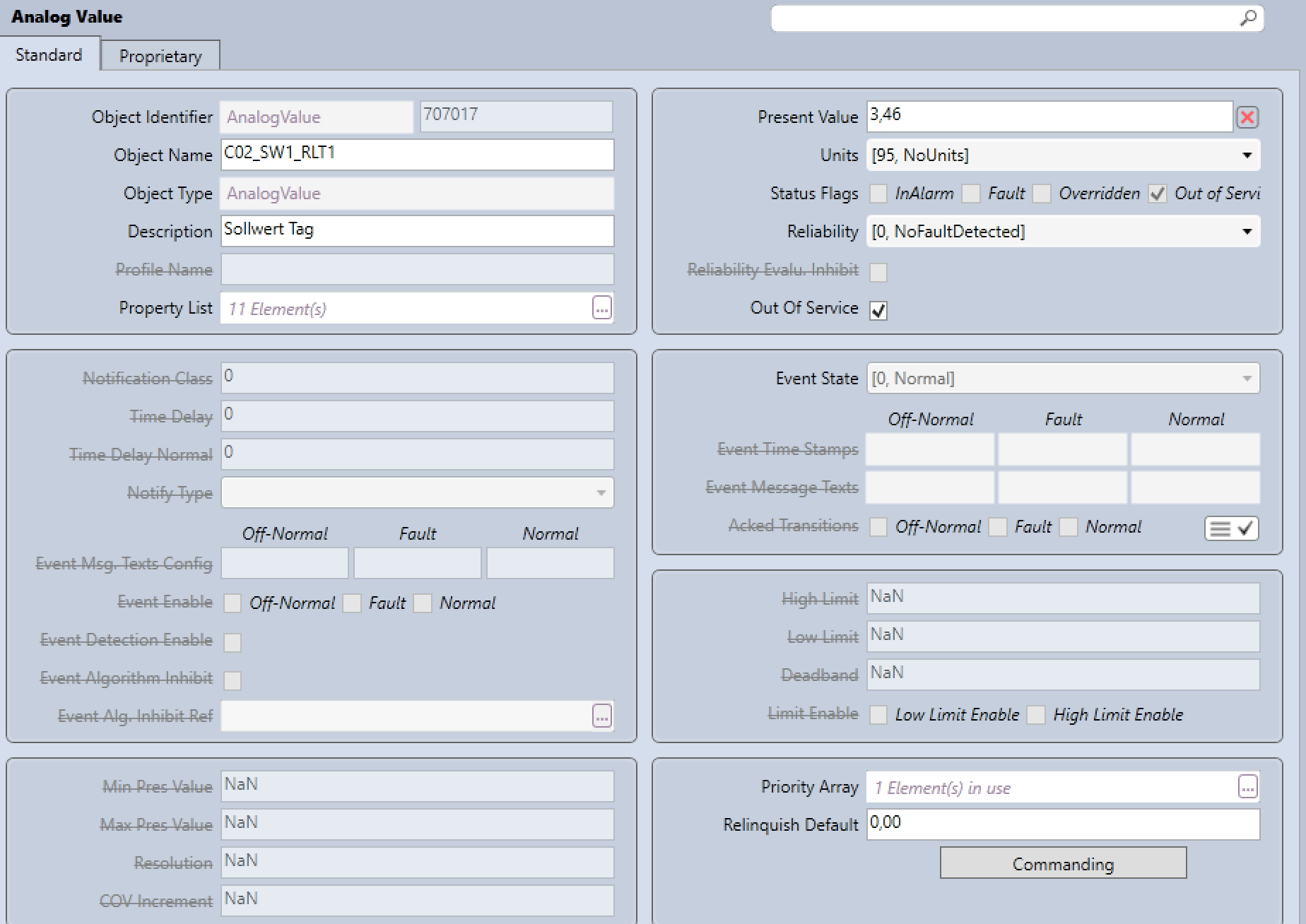Click the Profile Name field
This screenshot has width=1306, height=924.
[x=418, y=270]
